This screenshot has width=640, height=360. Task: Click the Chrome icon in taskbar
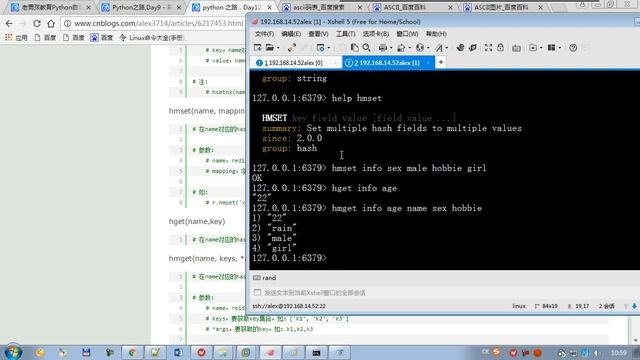132,352
